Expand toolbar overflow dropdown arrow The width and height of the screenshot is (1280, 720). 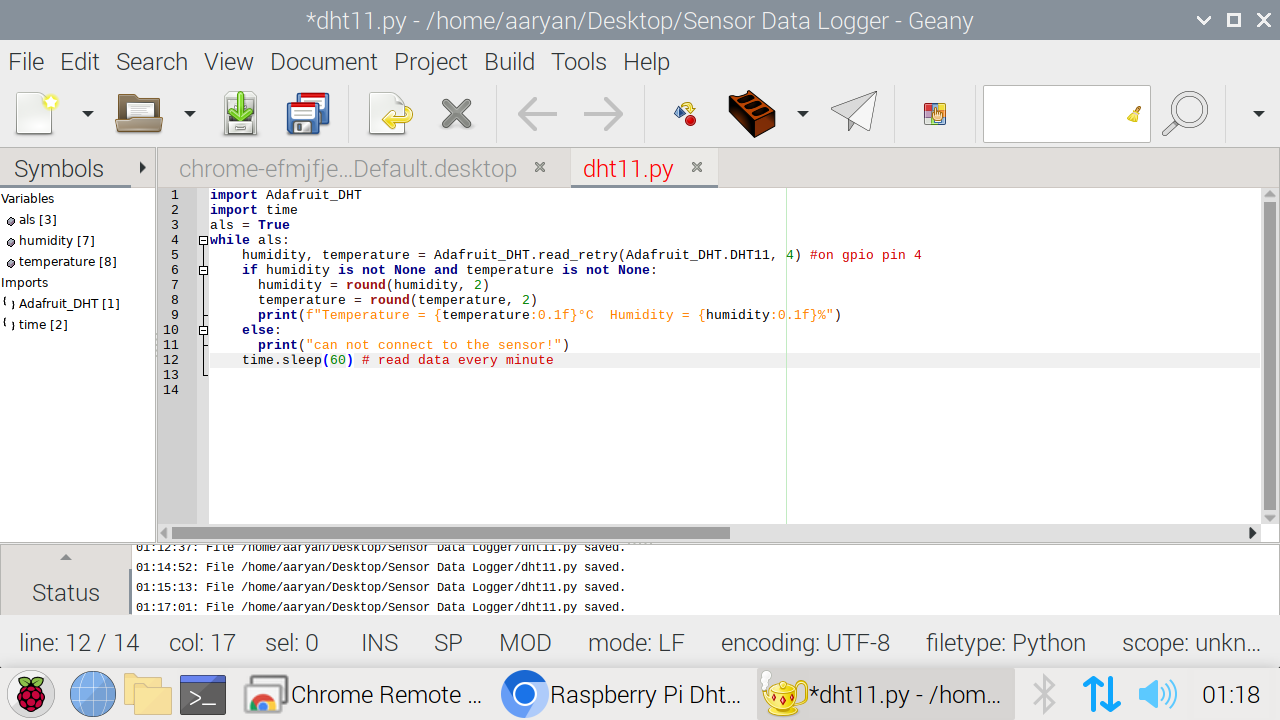click(x=1259, y=114)
